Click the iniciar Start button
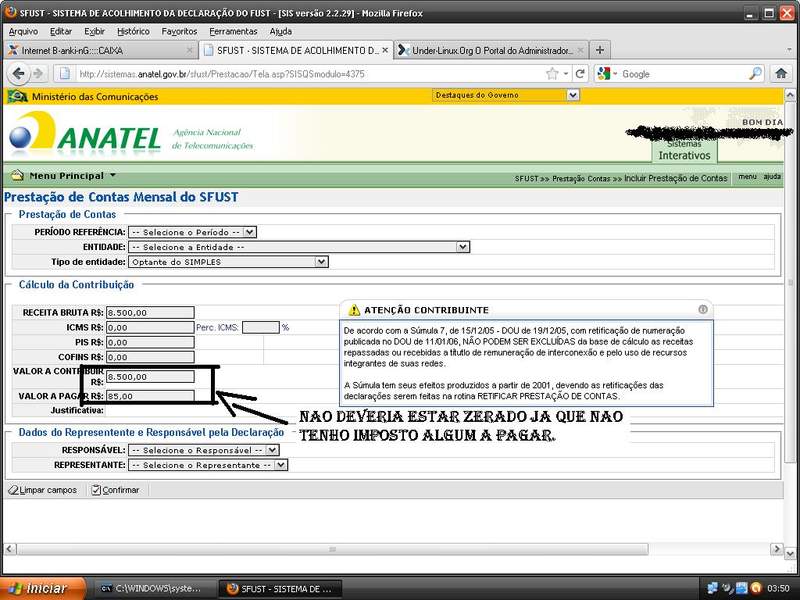800x600 pixels. click(43, 588)
